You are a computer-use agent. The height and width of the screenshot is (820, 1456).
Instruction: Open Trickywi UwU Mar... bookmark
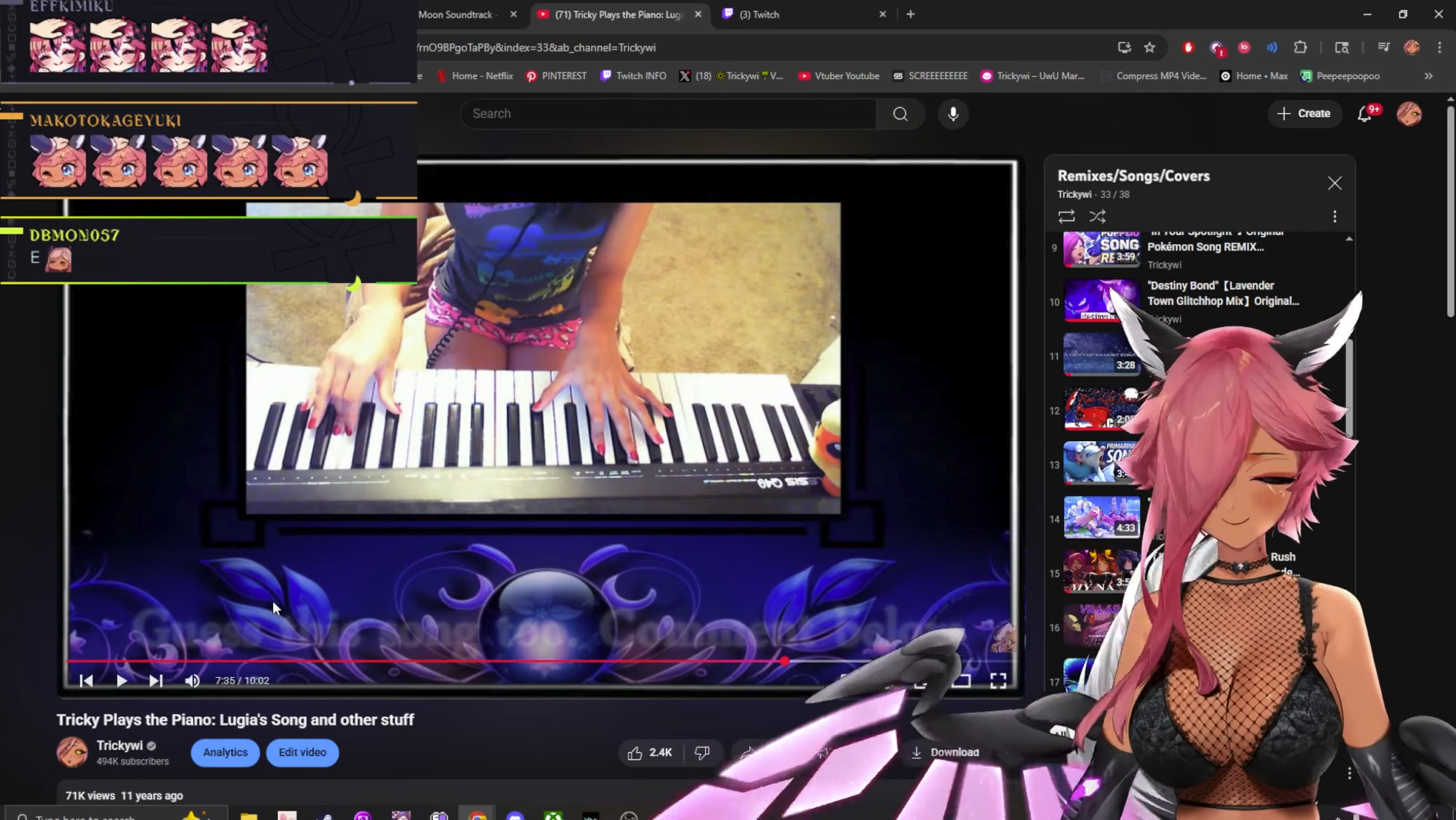coord(1033,76)
